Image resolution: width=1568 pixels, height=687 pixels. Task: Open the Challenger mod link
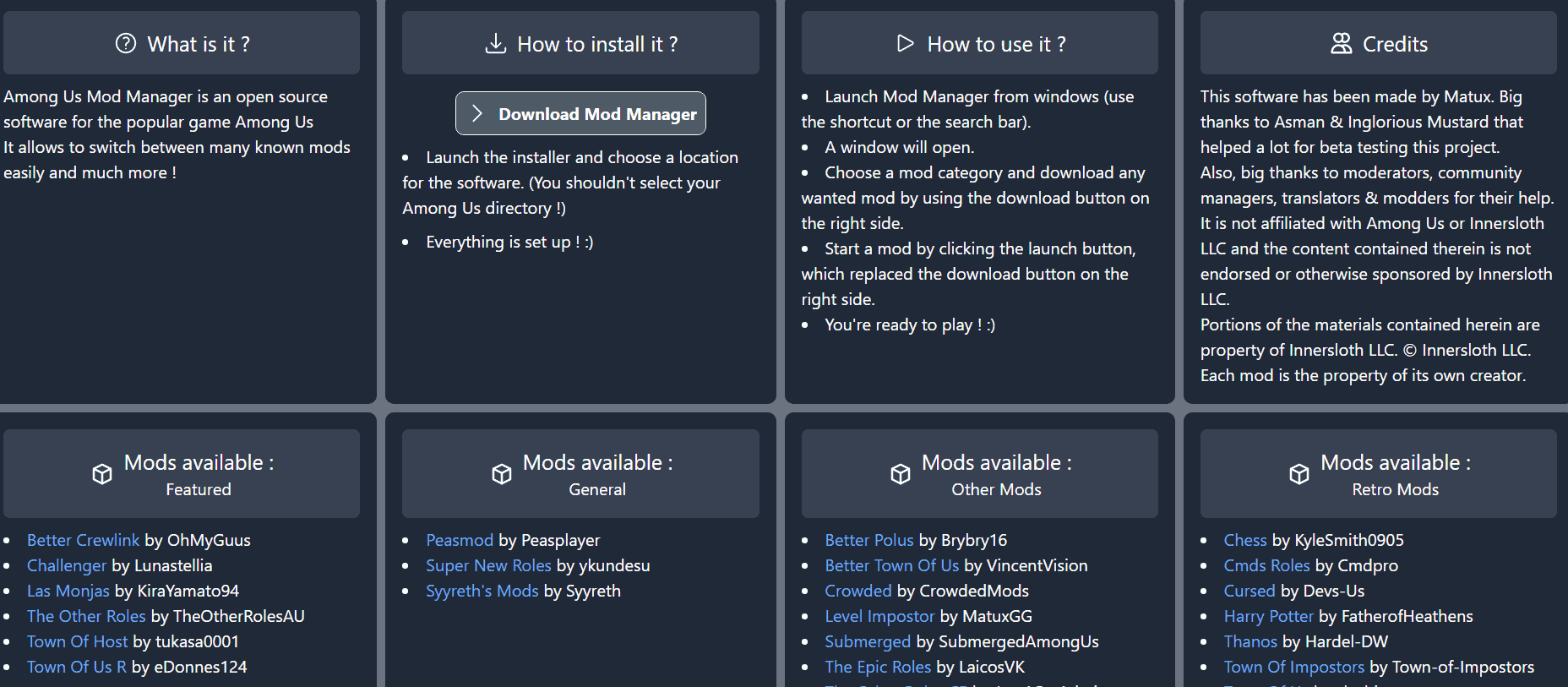[67, 565]
